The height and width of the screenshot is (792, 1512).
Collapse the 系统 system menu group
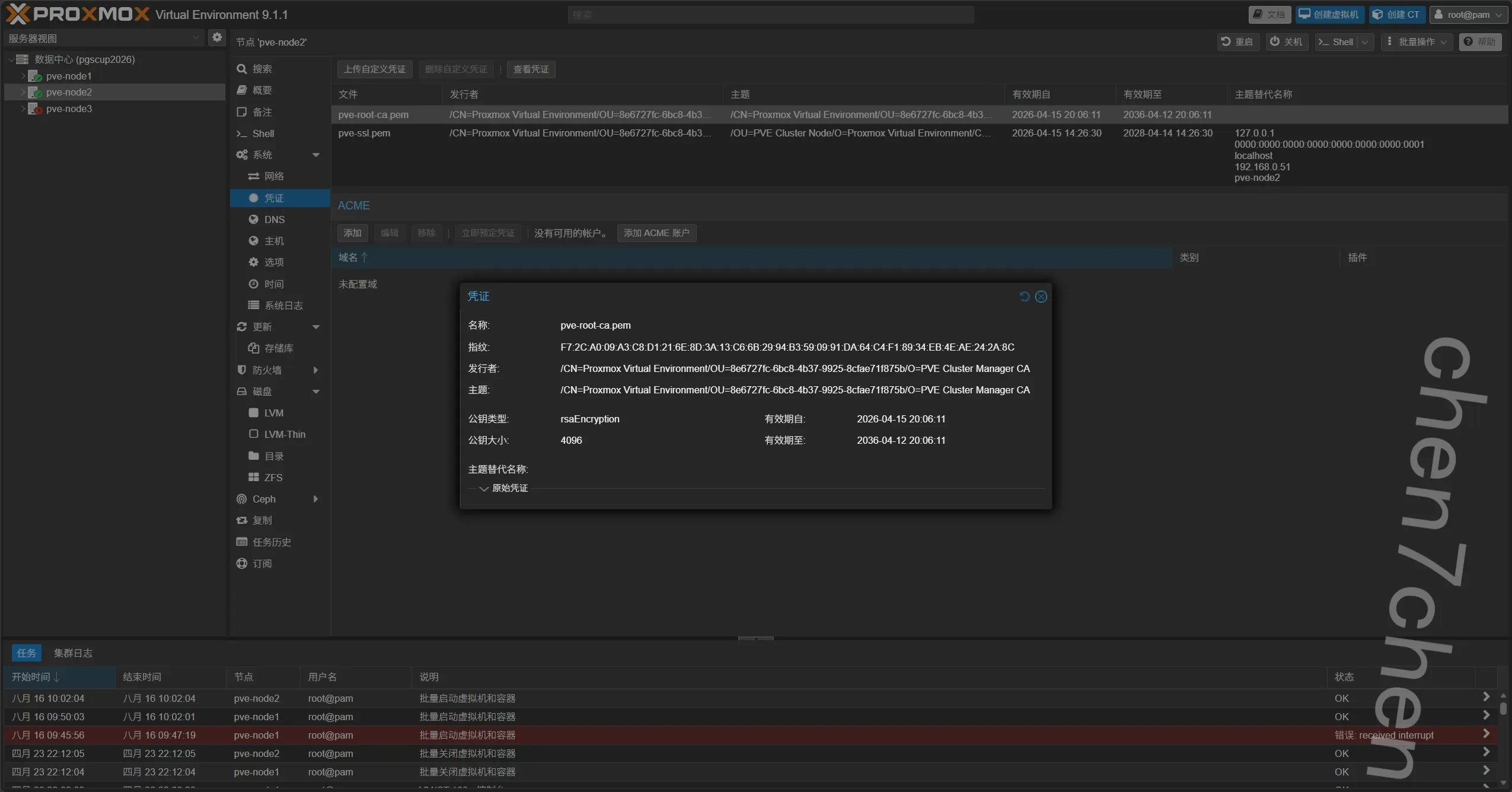pyautogui.click(x=316, y=155)
